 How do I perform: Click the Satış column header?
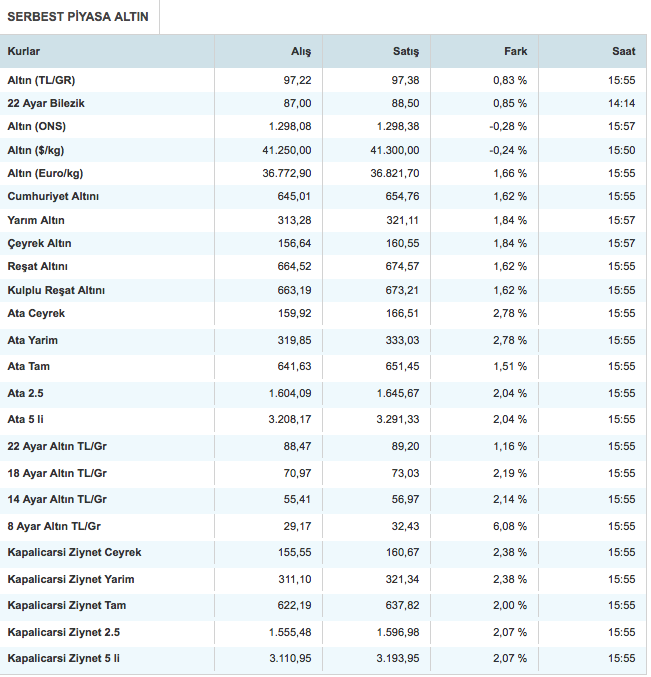[406, 51]
